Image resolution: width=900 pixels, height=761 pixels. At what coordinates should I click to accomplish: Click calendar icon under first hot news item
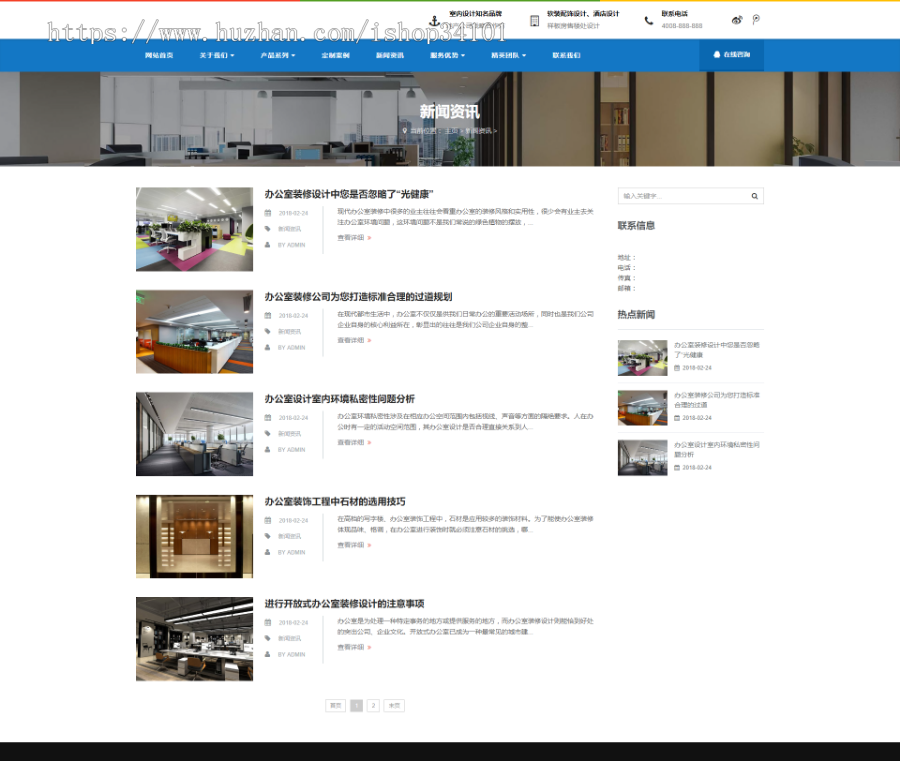[x=677, y=368]
